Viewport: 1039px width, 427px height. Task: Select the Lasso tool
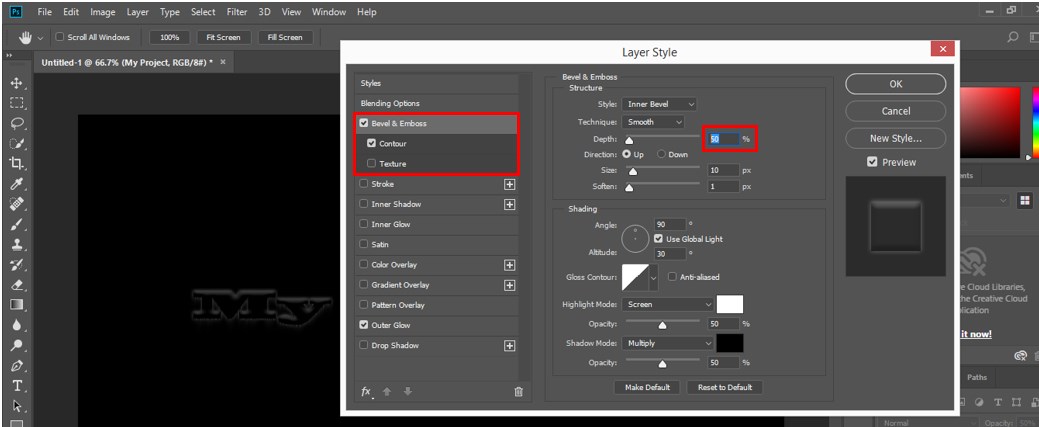tap(17, 123)
